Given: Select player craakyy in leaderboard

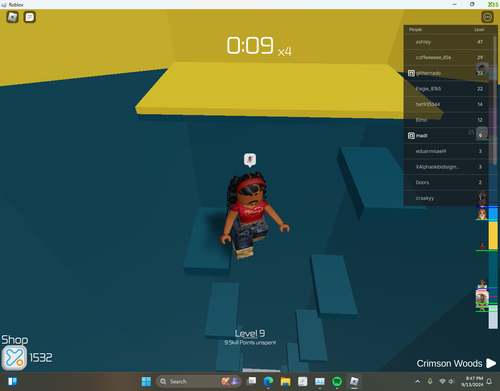Looking at the screenshot, I should [x=446, y=198].
